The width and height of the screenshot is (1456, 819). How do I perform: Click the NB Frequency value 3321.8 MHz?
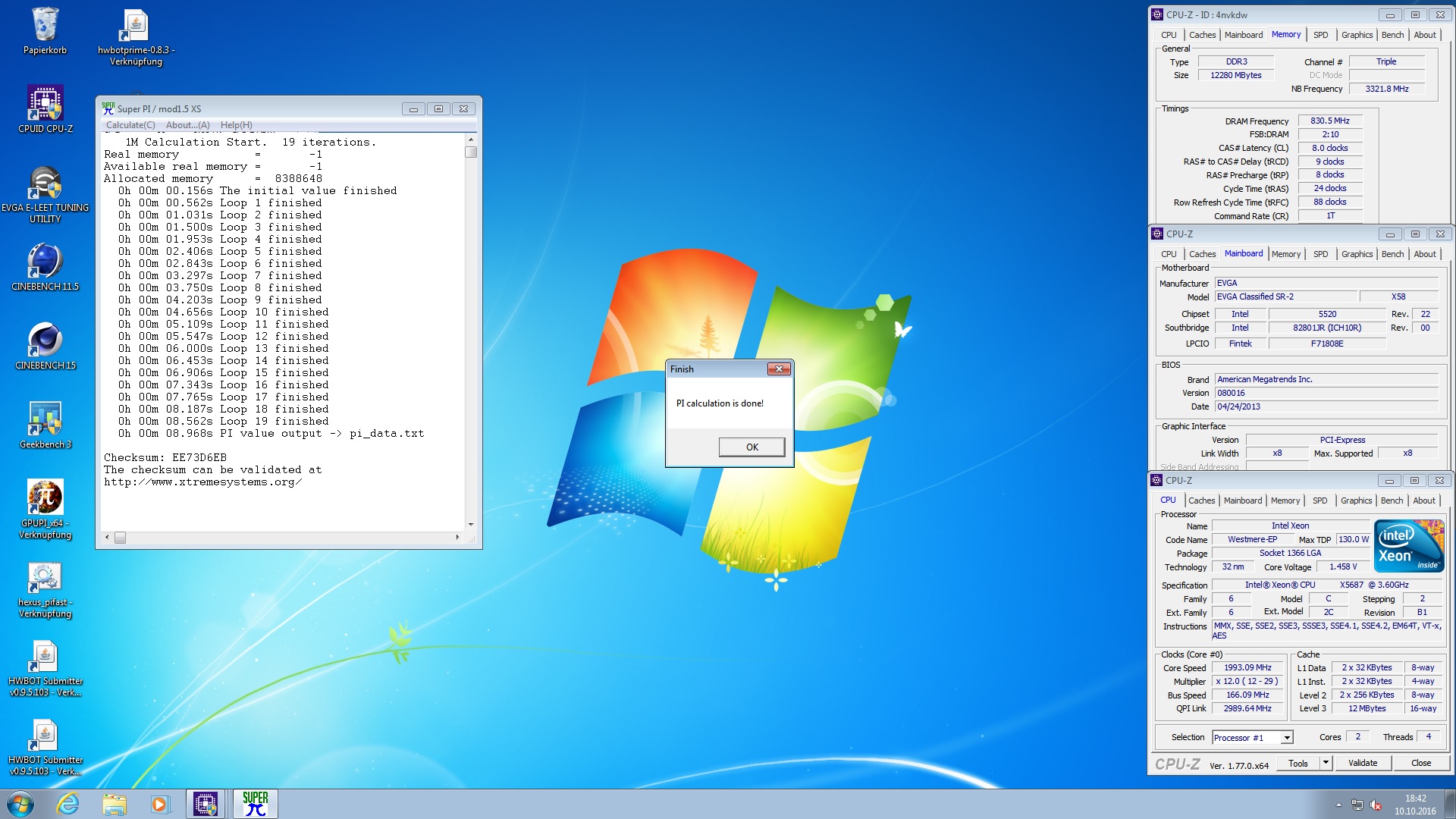coord(1386,89)
